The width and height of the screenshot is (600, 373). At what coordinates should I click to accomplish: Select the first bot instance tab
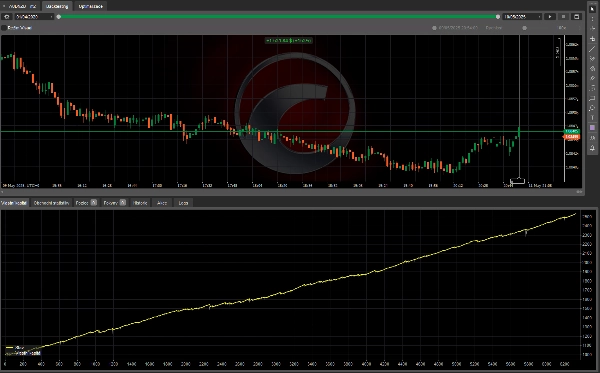(20, 7)
